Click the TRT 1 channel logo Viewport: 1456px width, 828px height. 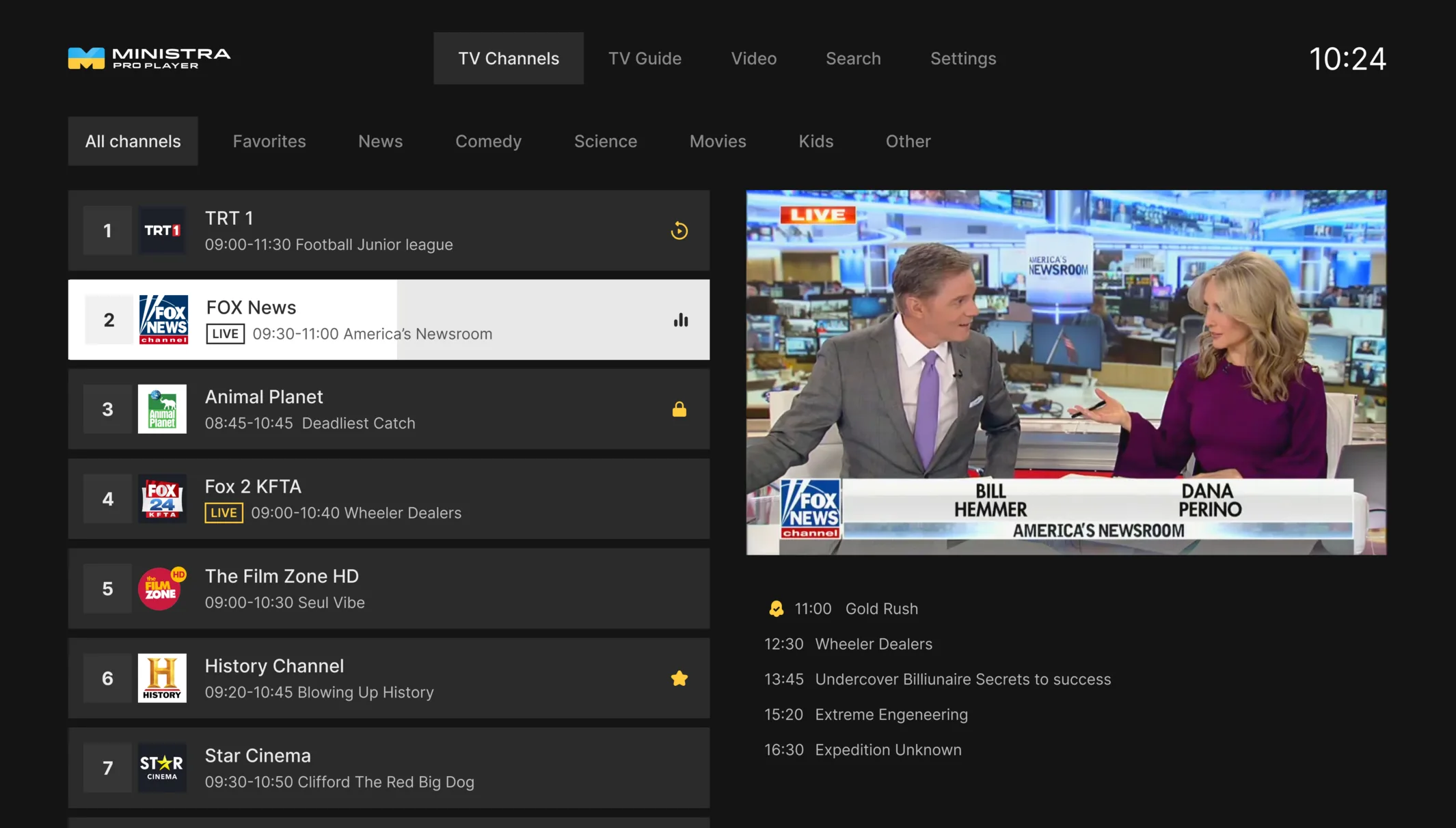click(x=162, y=230)
